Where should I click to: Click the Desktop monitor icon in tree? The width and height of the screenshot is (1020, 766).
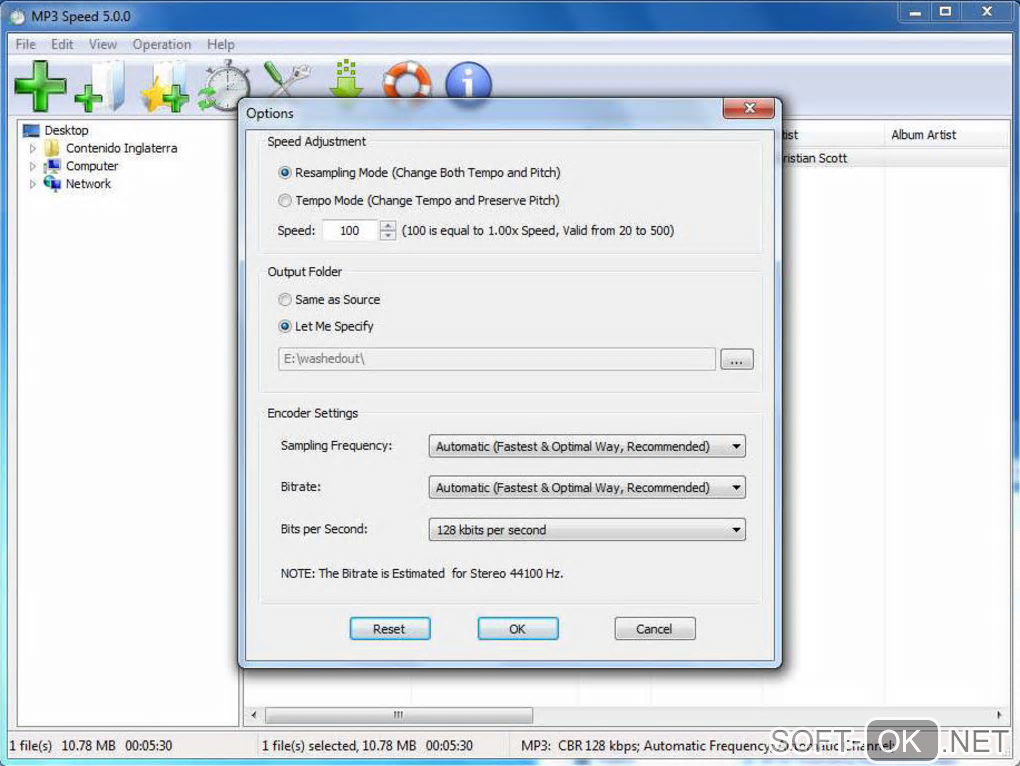31,131
